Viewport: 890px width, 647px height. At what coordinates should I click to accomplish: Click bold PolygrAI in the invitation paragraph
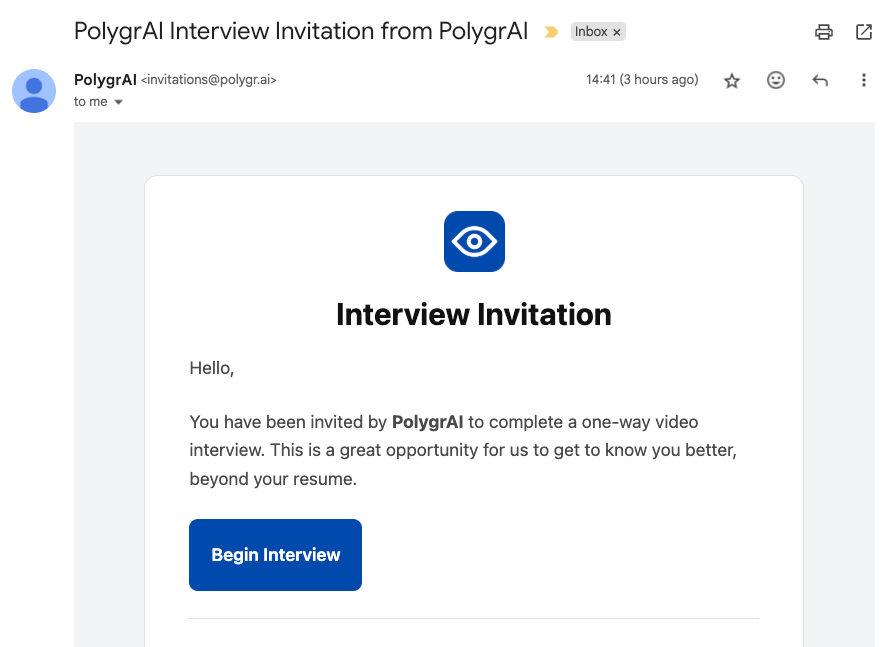click(x=427, y=422)
